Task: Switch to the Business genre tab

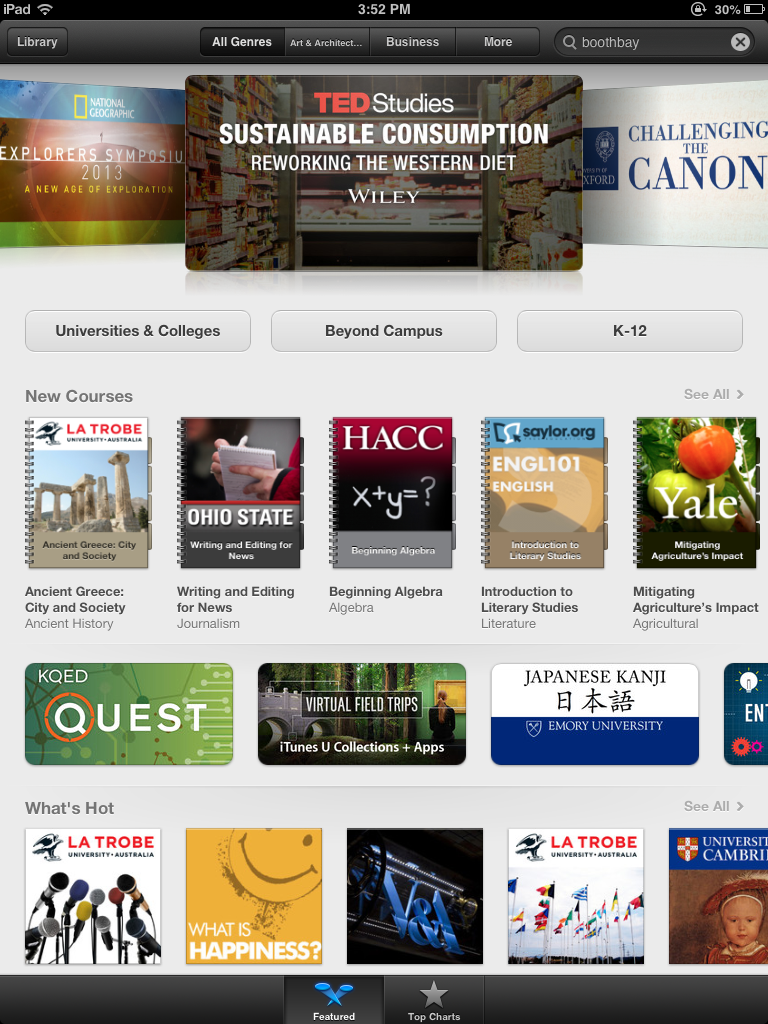Action: coord(412,42)
